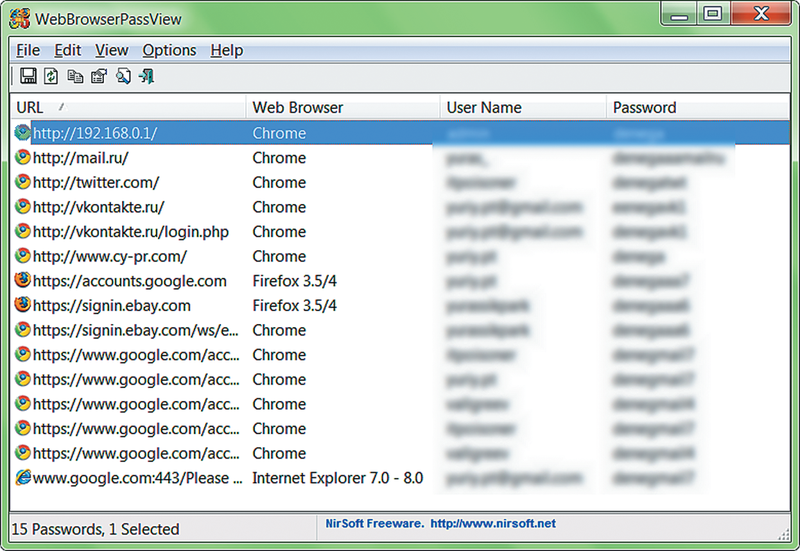The image size is (800, 551).
Task: Refresh the password list via toolbar icon
Action: click(x=51, y=76)
